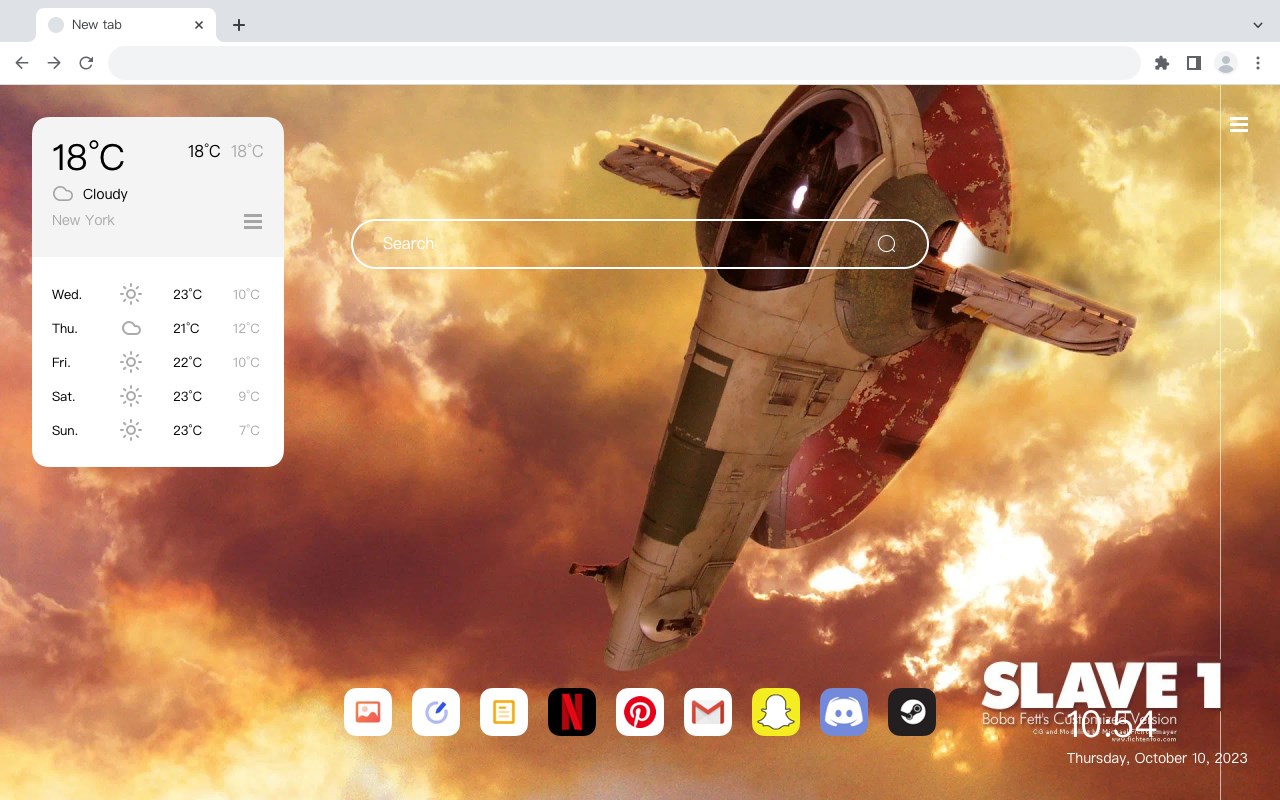
Task: Open the Steam shortcut
Action: coord(912,712)
